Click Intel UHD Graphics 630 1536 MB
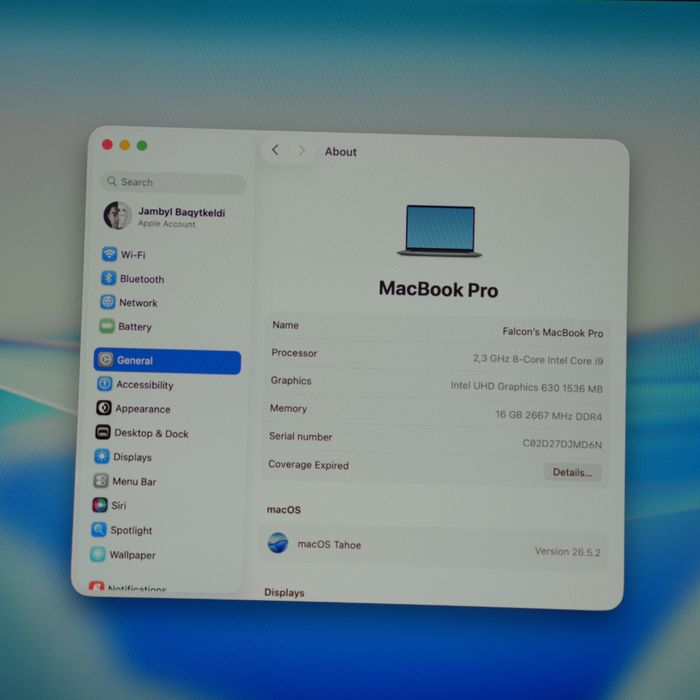The image size is (700, 700). point(526,388)
